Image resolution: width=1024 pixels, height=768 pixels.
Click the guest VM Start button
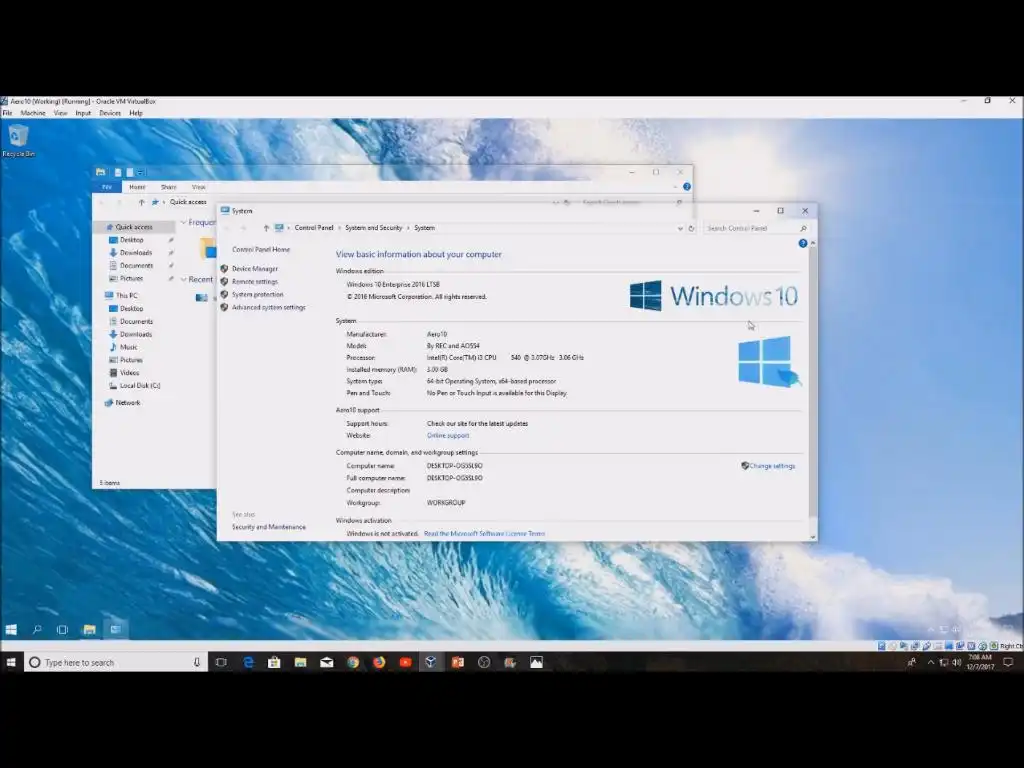11,630
